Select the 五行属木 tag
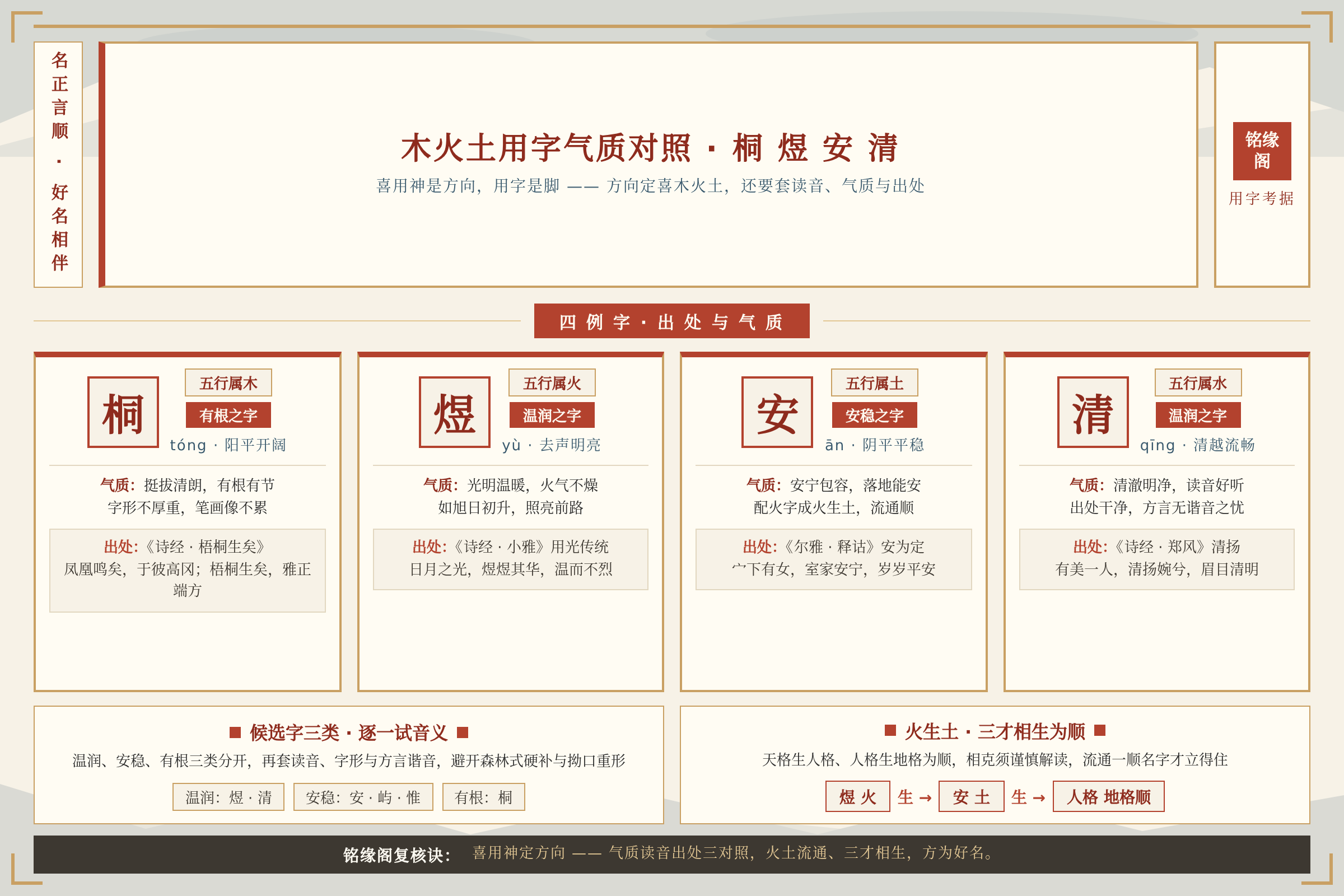 (x=228, y=383)
